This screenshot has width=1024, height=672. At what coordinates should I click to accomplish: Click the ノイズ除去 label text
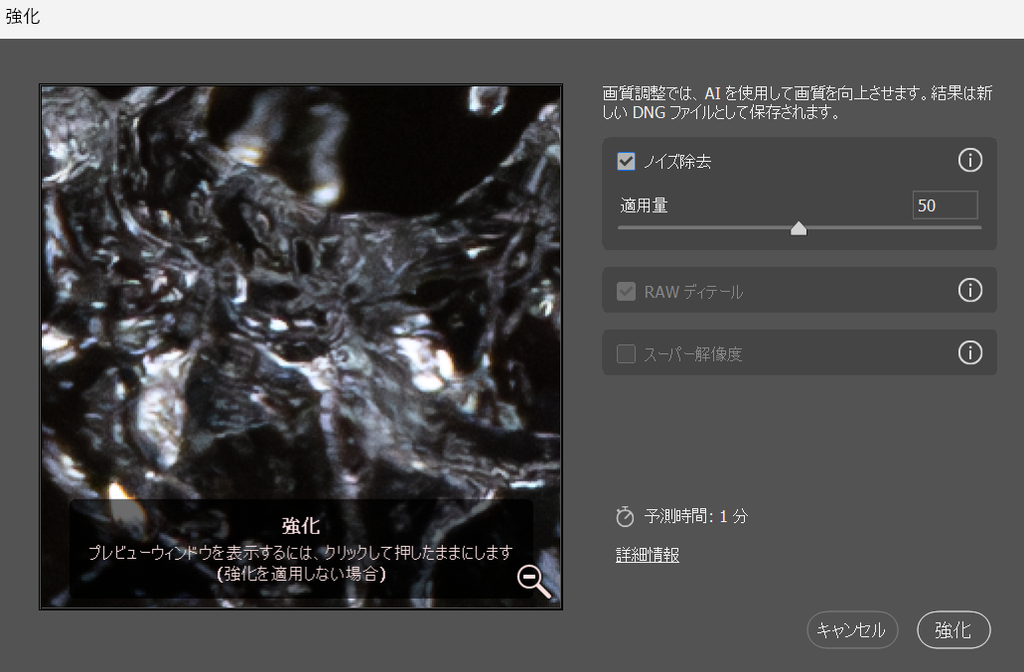click(x=677, y=162)
